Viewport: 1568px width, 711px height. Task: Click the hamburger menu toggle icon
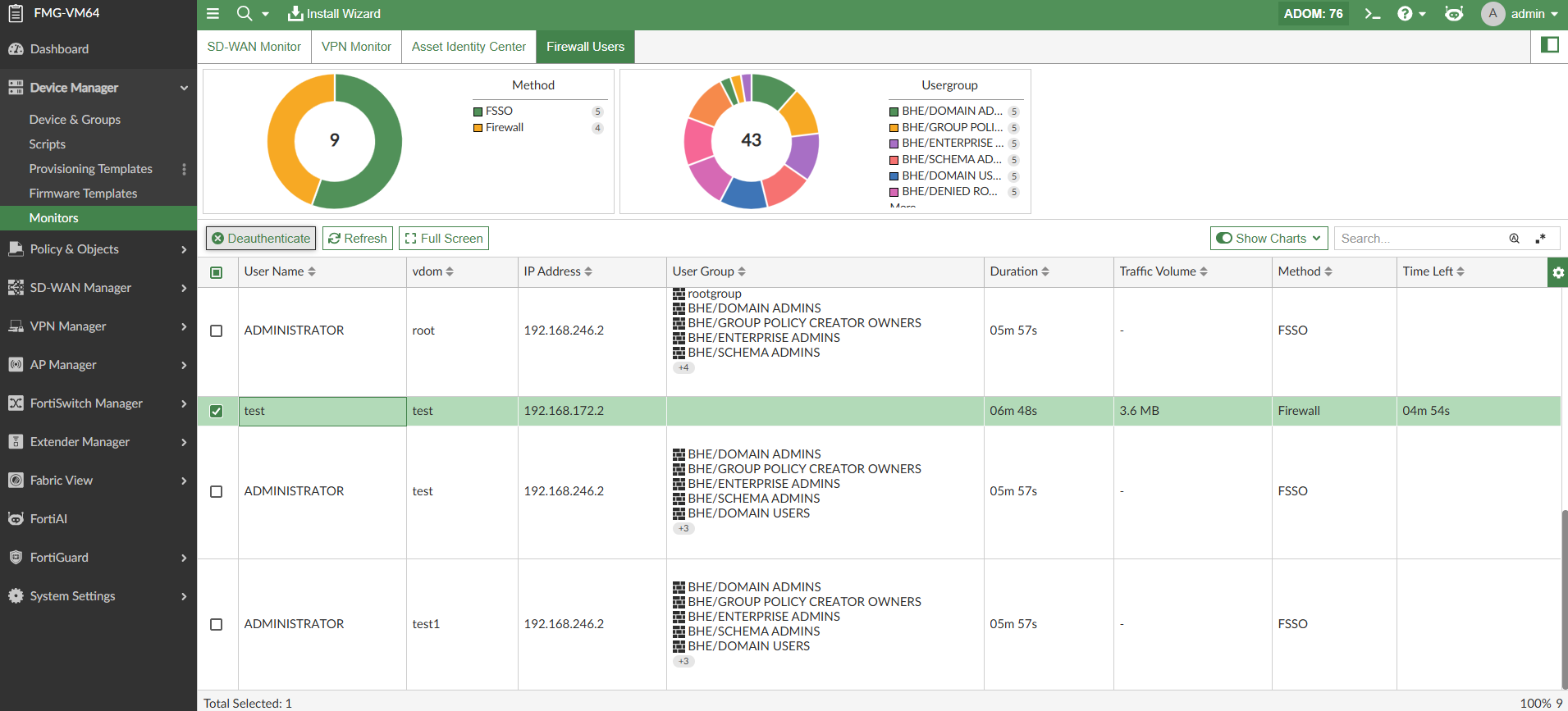pyautogui.click(x=213, y=14)
